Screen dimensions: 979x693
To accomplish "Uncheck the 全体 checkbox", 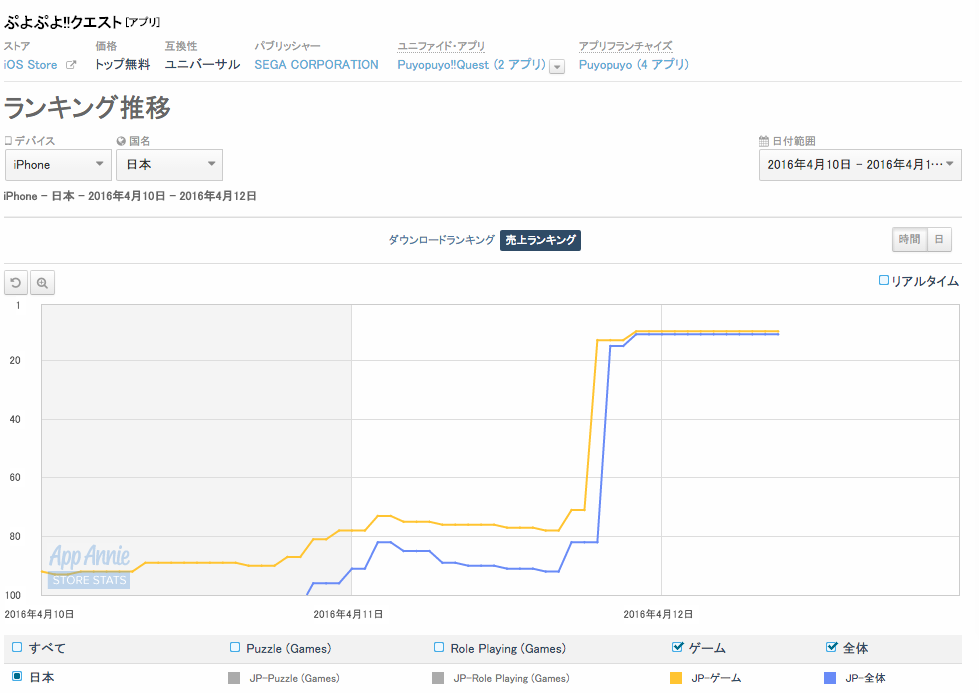I will click(x=831, y=647).
